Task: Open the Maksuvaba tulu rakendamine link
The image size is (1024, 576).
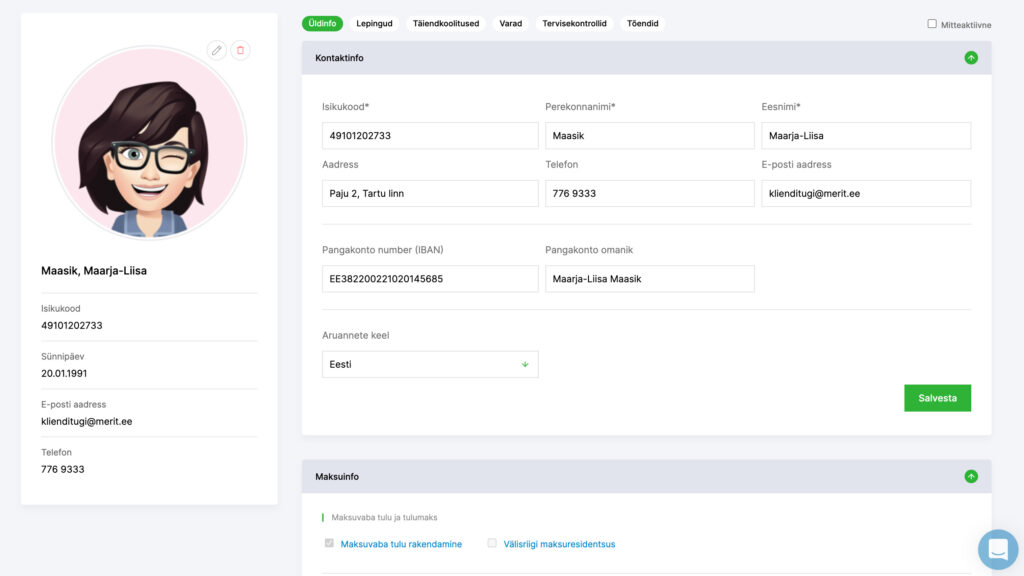Action: 401,544
